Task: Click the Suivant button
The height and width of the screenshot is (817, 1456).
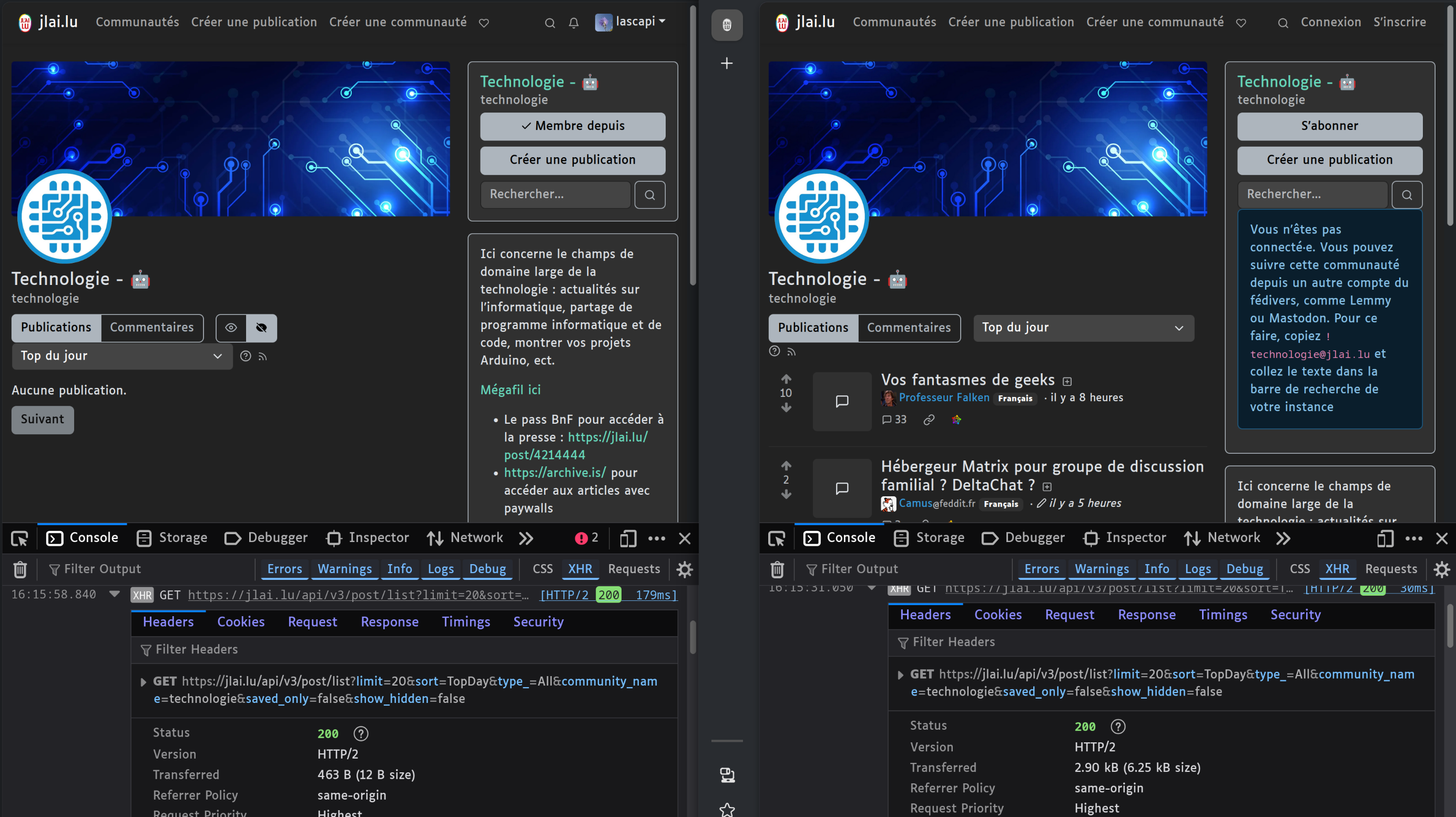Action: [x=43, y=419]
